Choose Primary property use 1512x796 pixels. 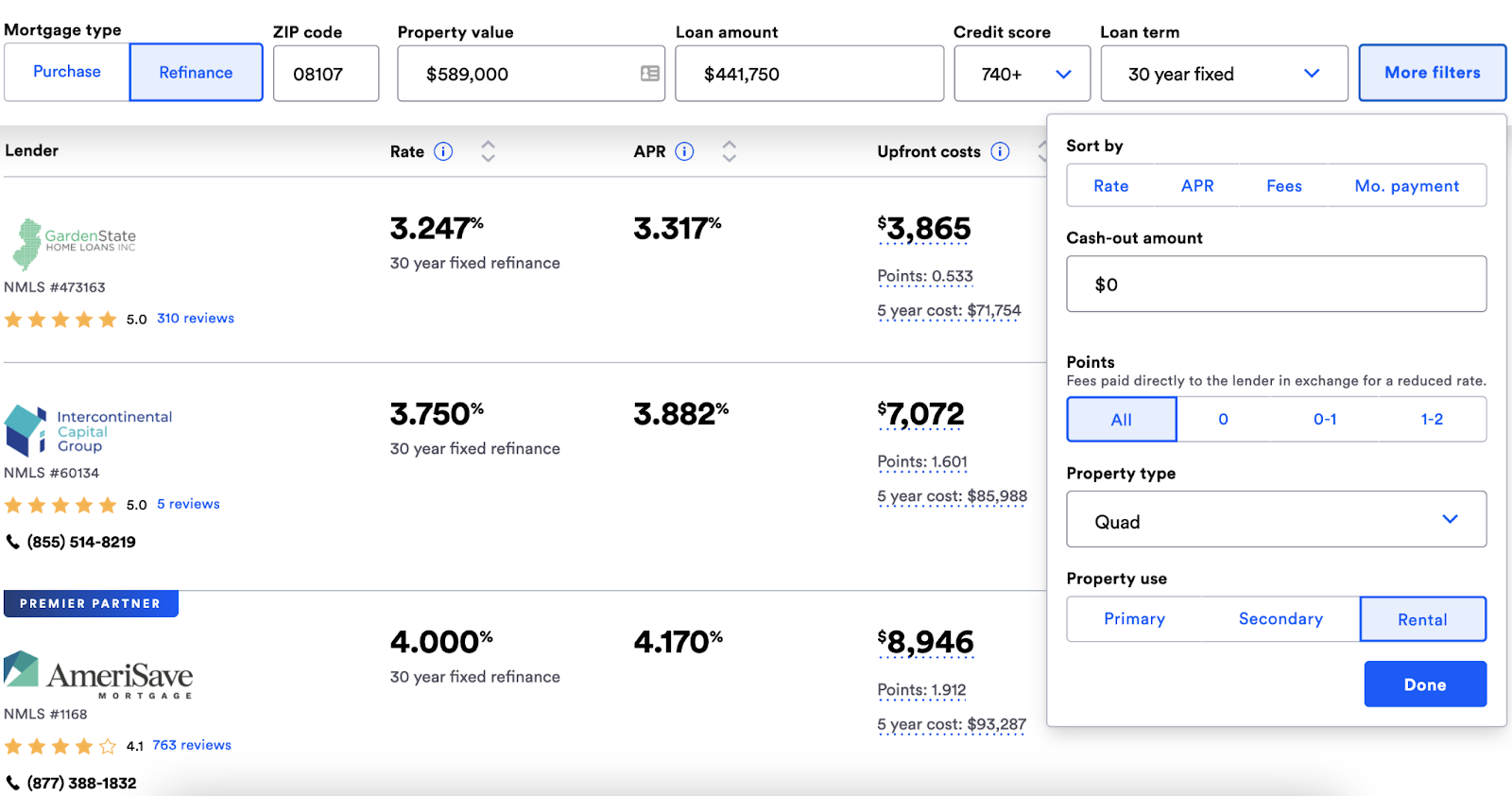[1135, 619]
